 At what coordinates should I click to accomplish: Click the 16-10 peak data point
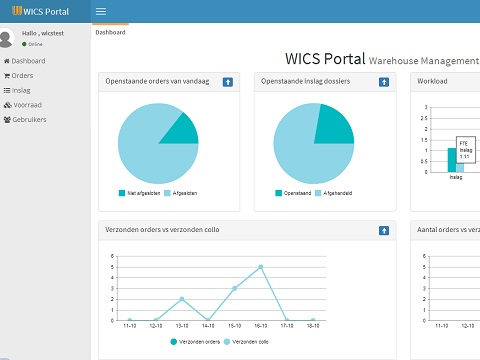coord(261,267)
